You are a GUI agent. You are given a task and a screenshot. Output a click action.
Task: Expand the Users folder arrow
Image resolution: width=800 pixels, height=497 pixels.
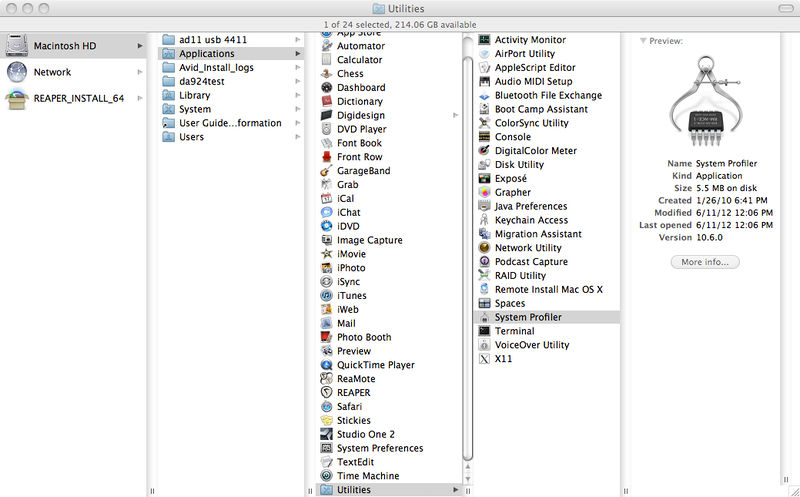[297, 137]
